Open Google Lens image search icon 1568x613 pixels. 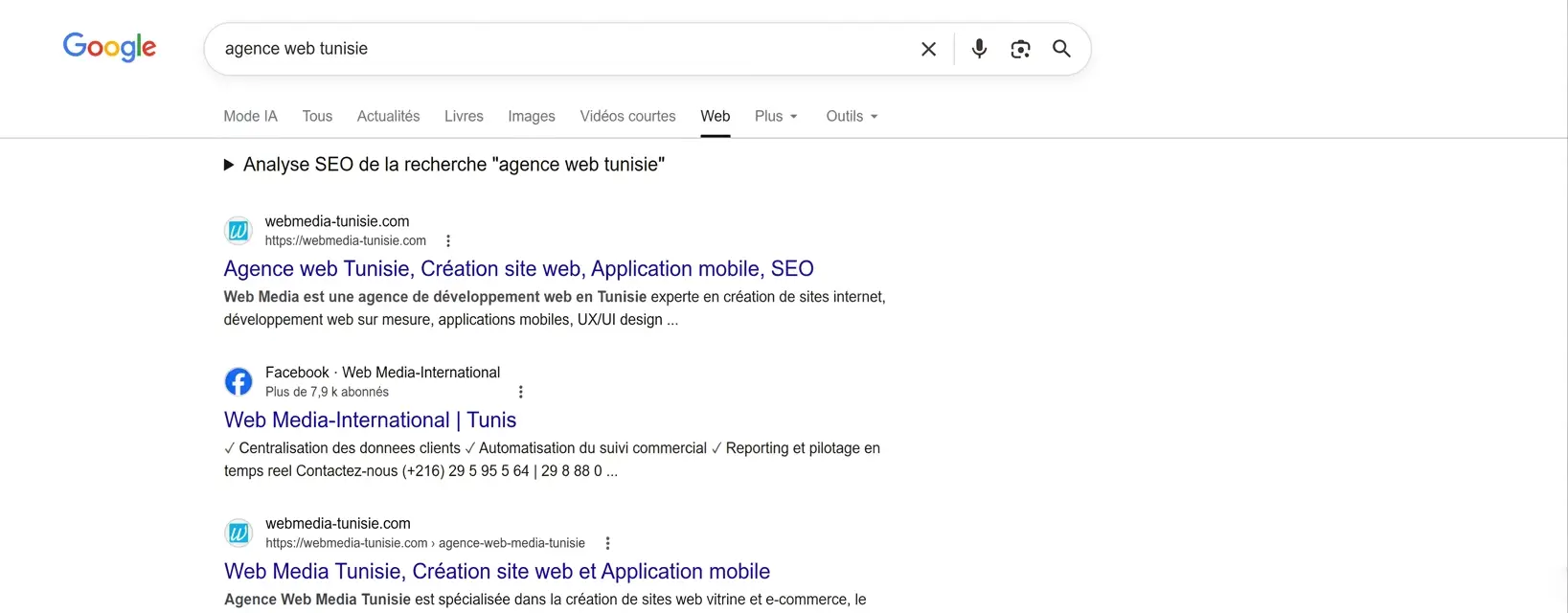pos(1020,49)
